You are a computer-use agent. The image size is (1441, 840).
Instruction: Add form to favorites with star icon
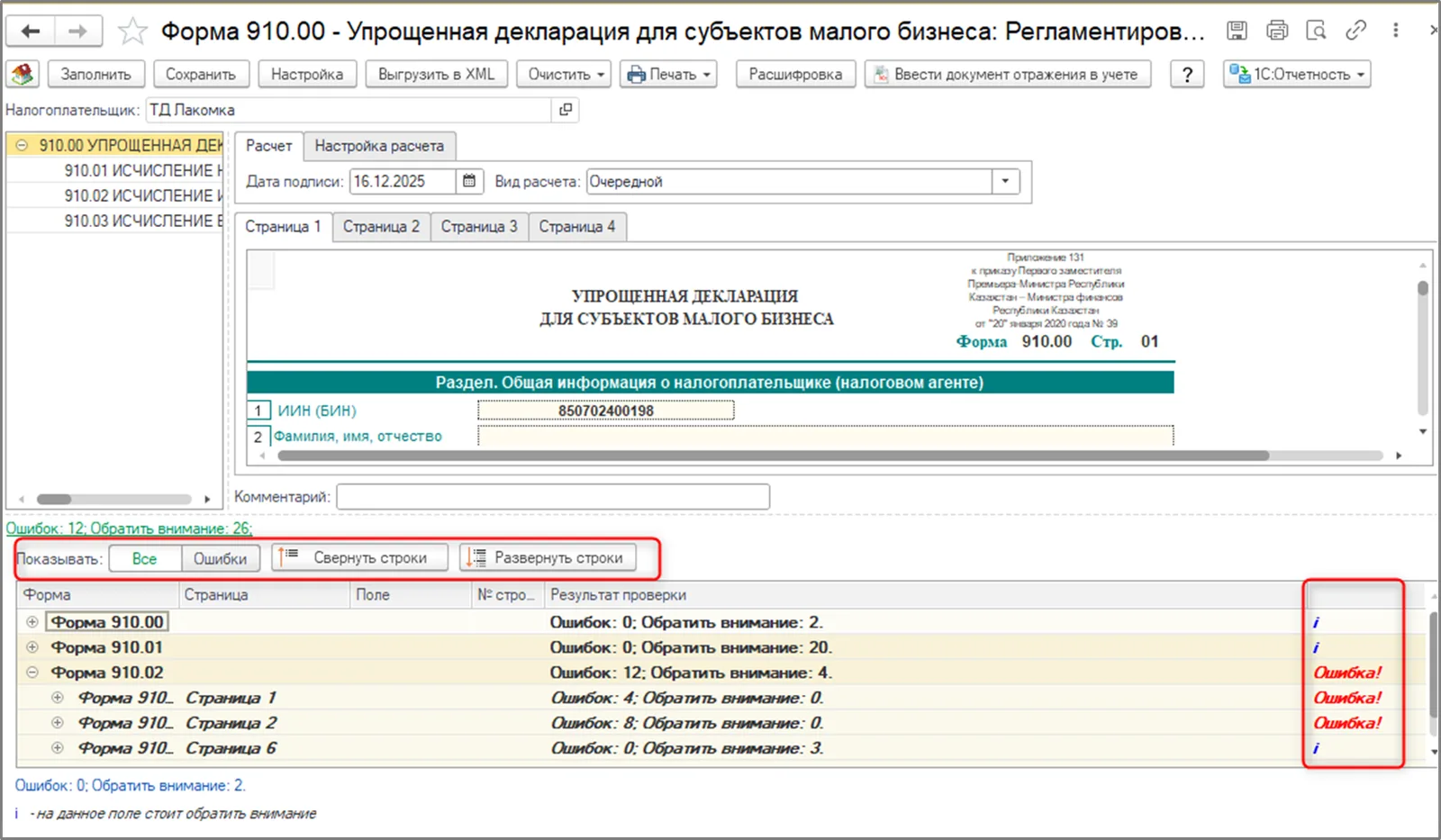[x=132, y=32]
